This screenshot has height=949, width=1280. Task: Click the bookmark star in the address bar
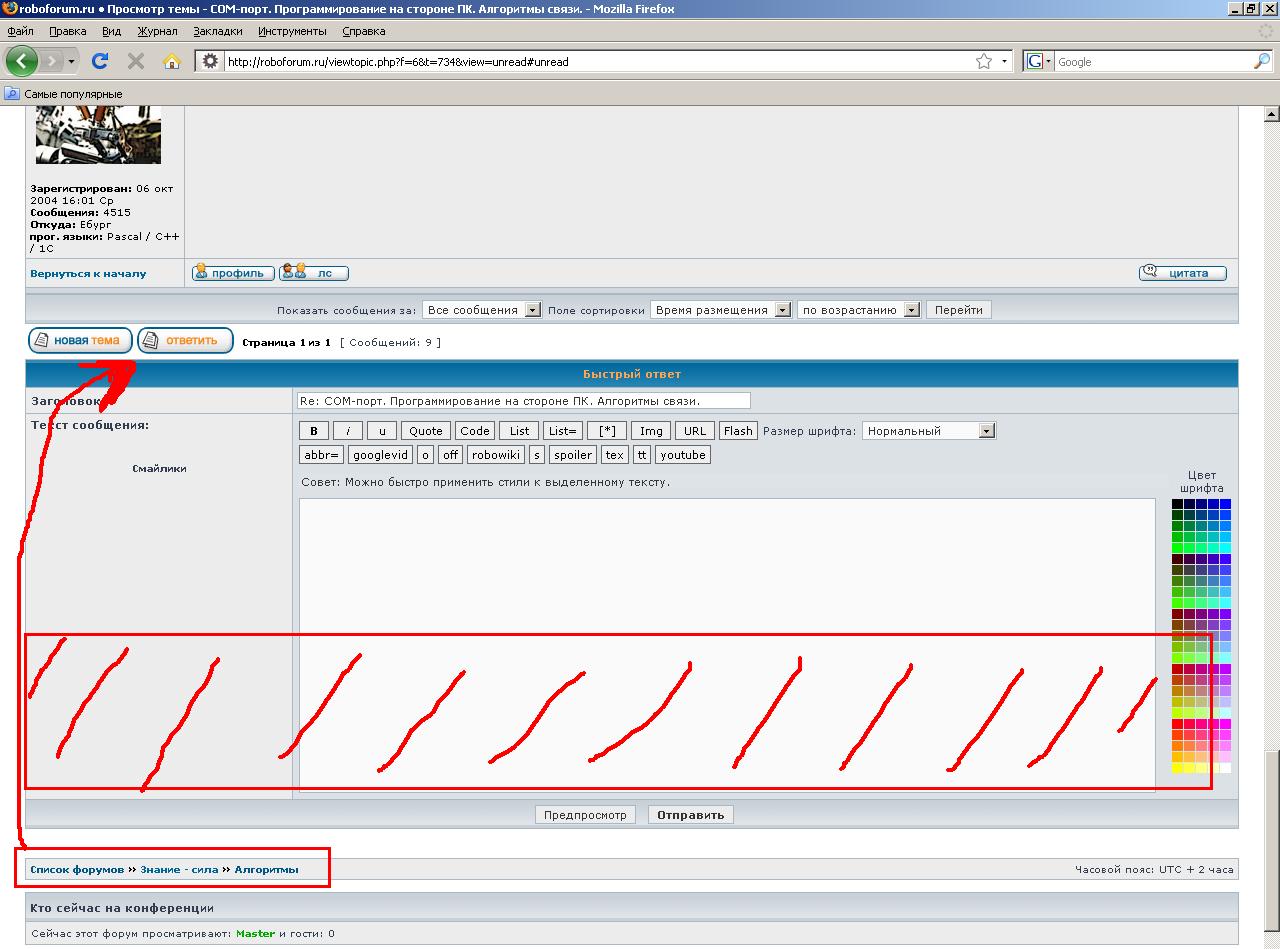(x=984, y=61)
